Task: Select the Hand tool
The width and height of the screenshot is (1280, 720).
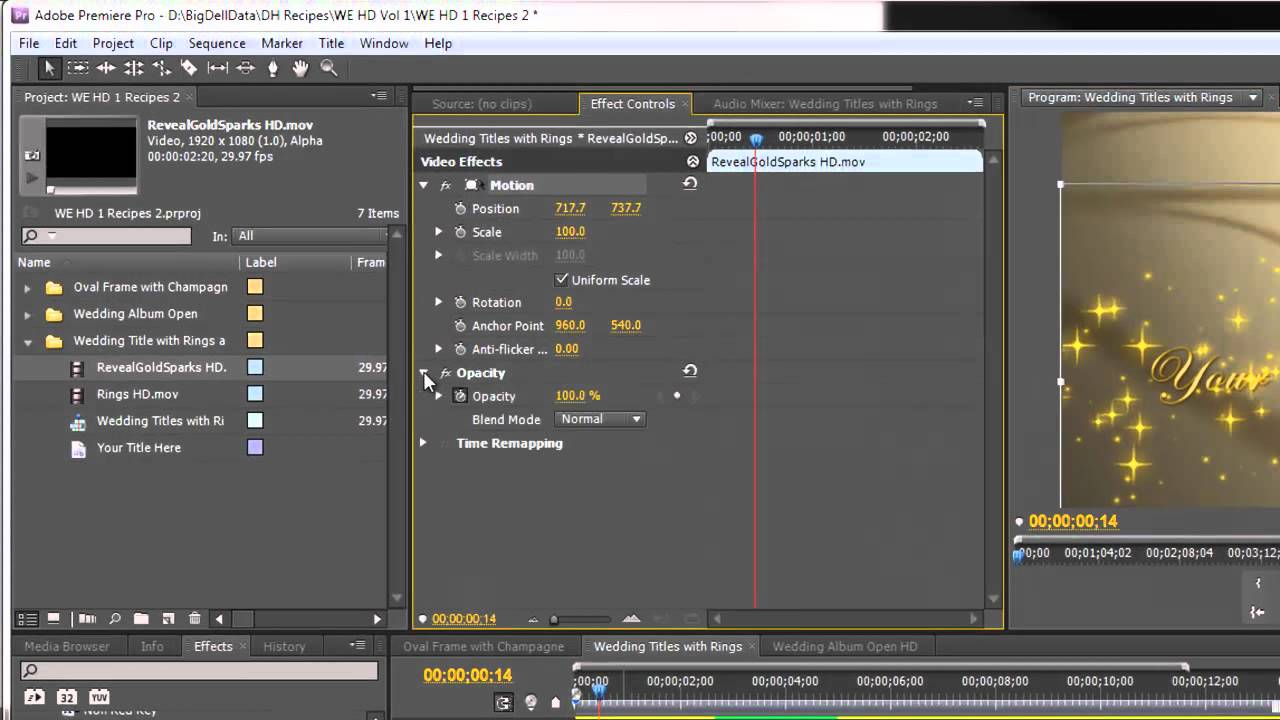Action: coord(300,68)
